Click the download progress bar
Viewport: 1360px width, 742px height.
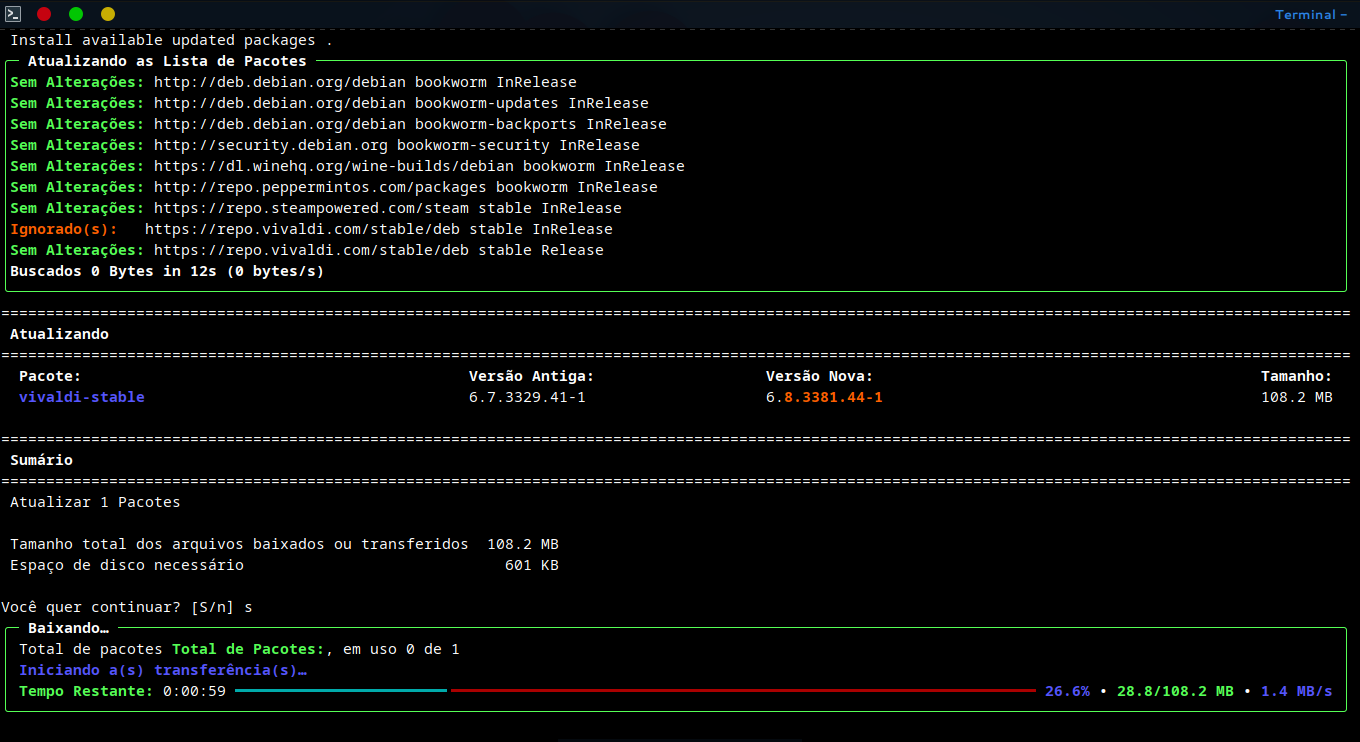point(635,691)
